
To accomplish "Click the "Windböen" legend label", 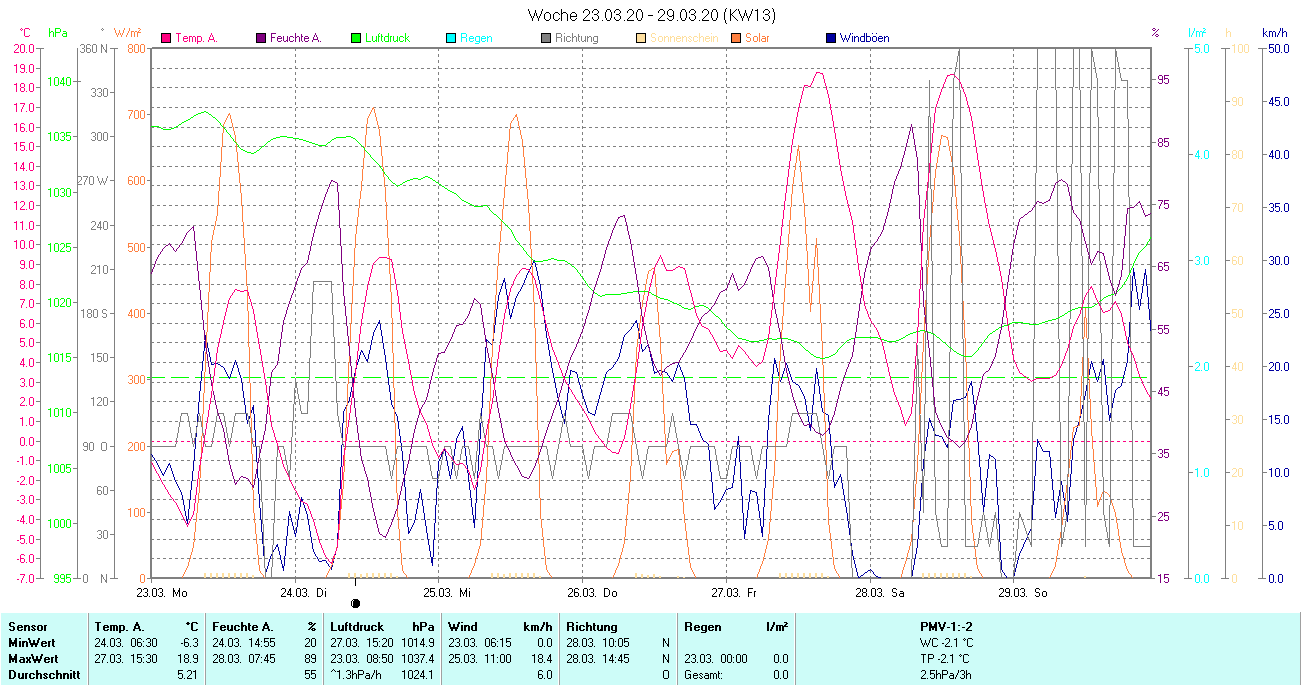I will click(x=864, y=38).
